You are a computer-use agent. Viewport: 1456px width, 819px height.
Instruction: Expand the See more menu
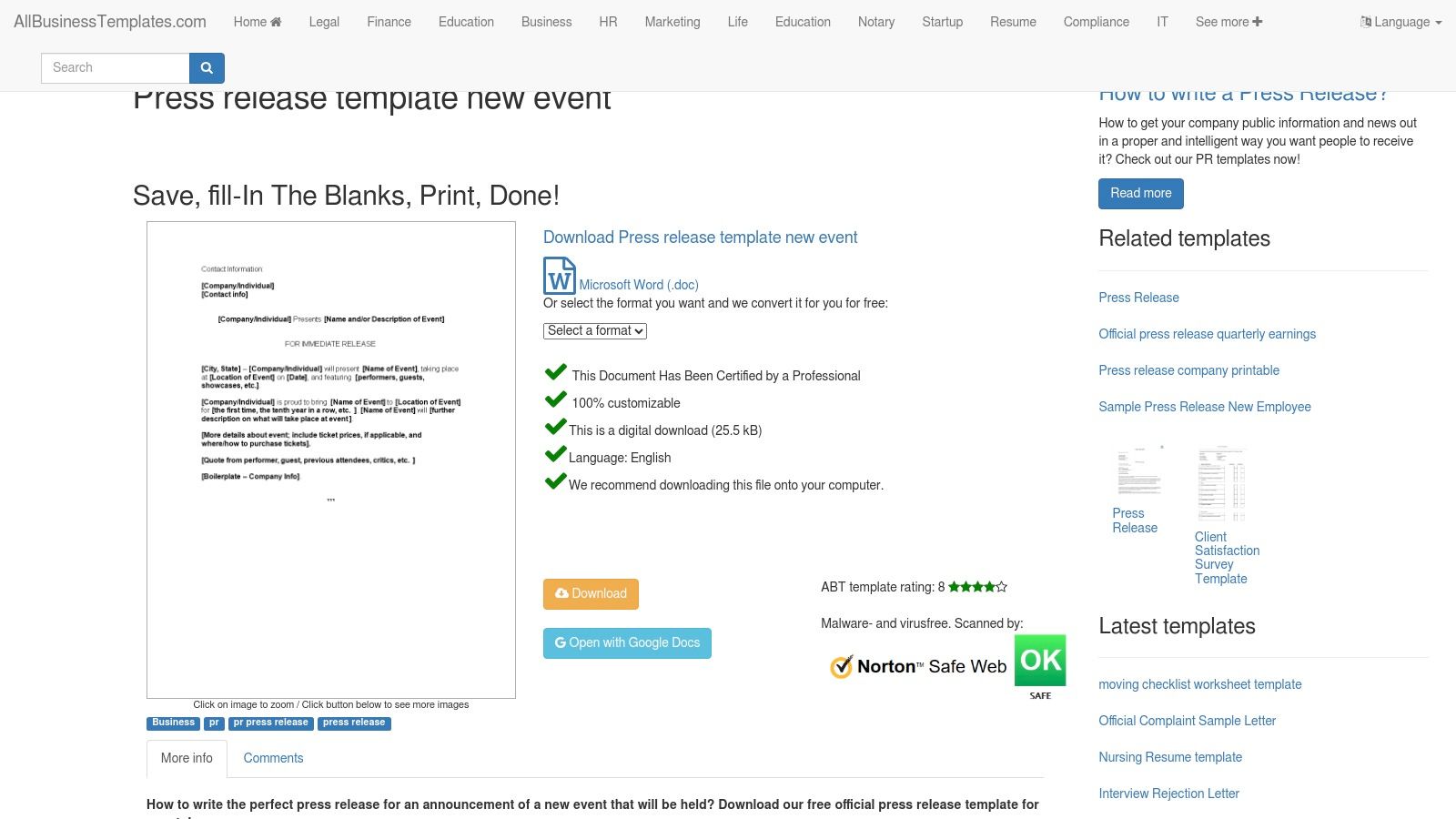[1228, 22]
